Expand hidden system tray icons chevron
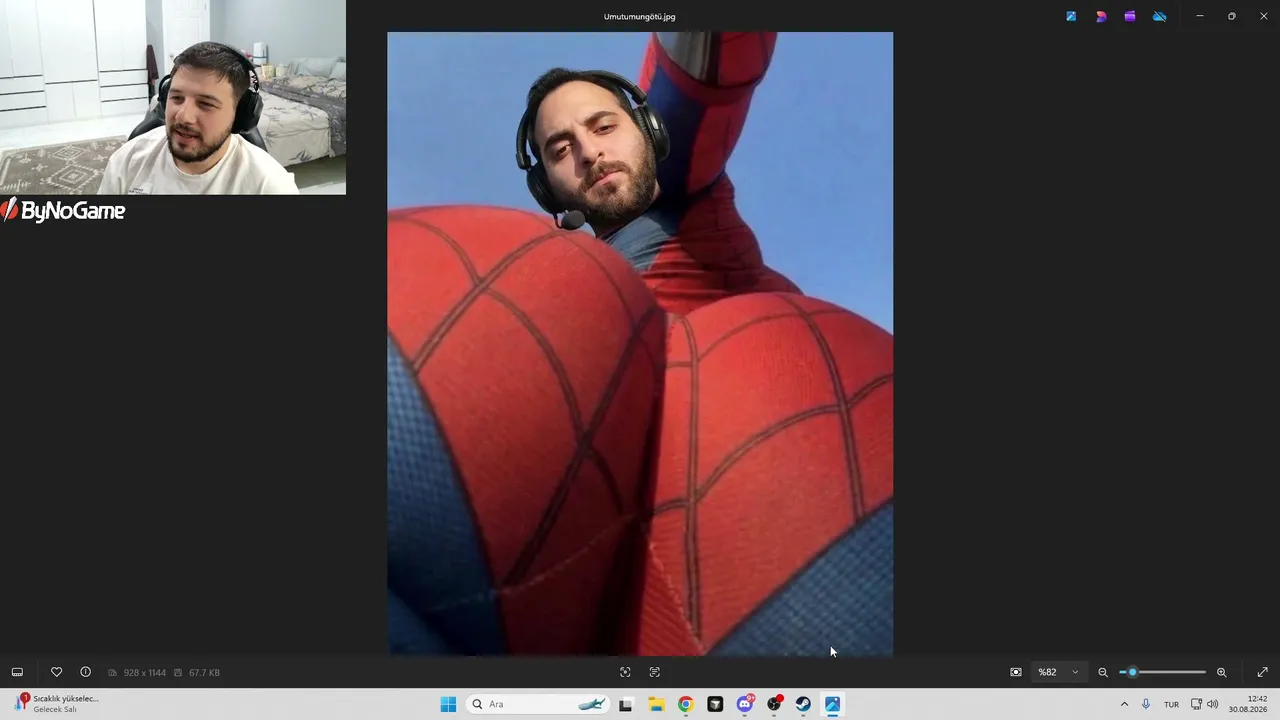Viewport: 1280px width, 720px height. 1124,704
